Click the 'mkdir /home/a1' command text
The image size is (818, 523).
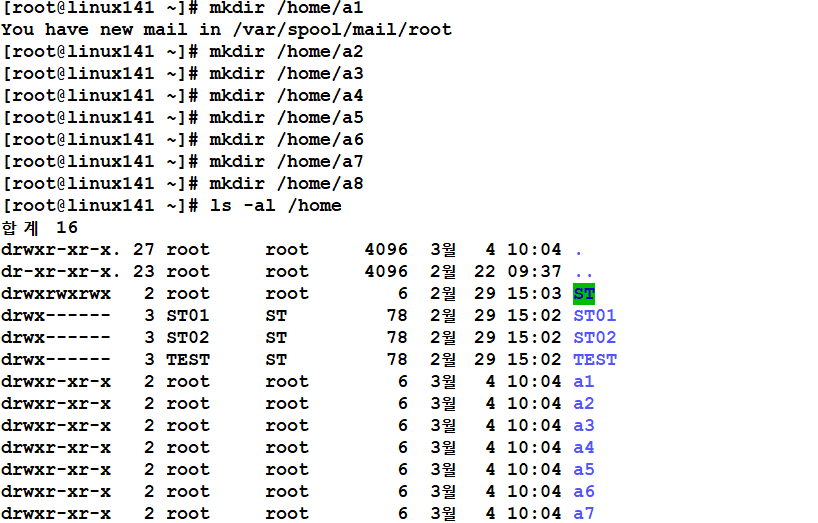click(x=286, y=8)
